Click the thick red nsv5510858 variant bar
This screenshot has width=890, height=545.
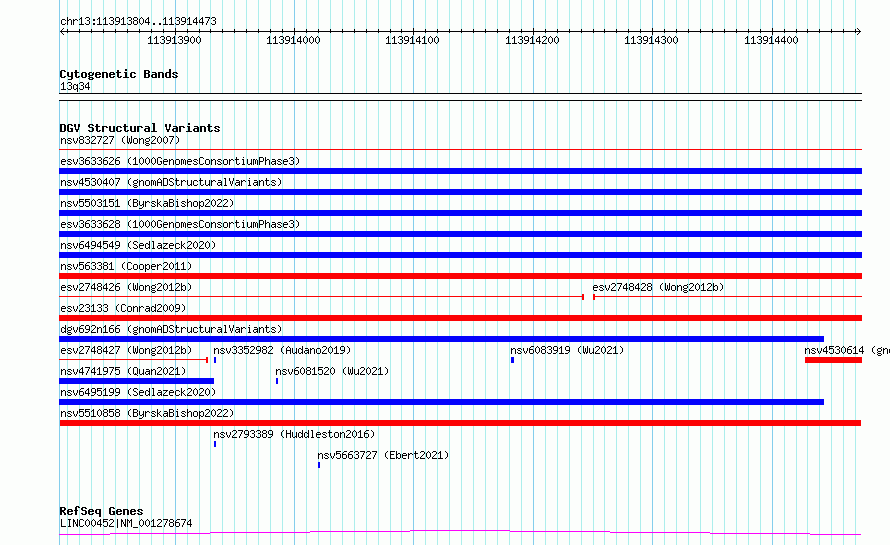pyautogui.click(x=460, y=423)
